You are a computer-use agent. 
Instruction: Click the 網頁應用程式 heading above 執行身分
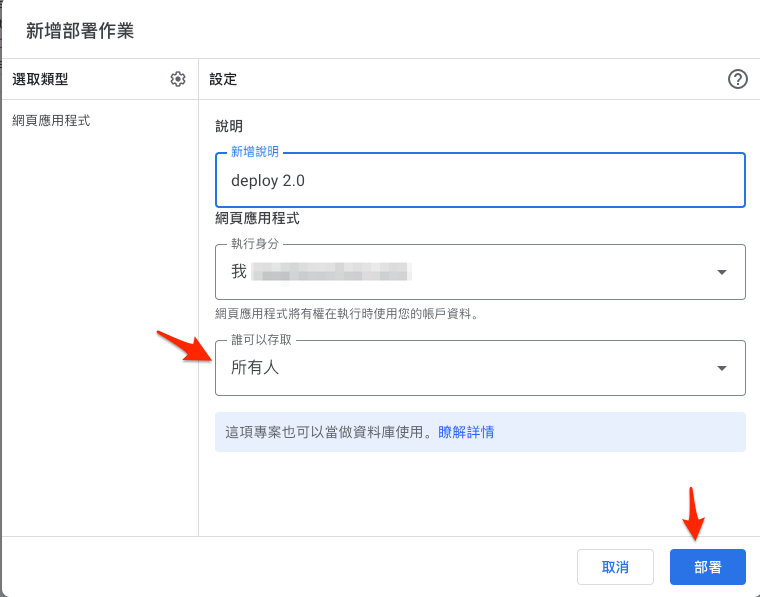[x=257, y=217]
